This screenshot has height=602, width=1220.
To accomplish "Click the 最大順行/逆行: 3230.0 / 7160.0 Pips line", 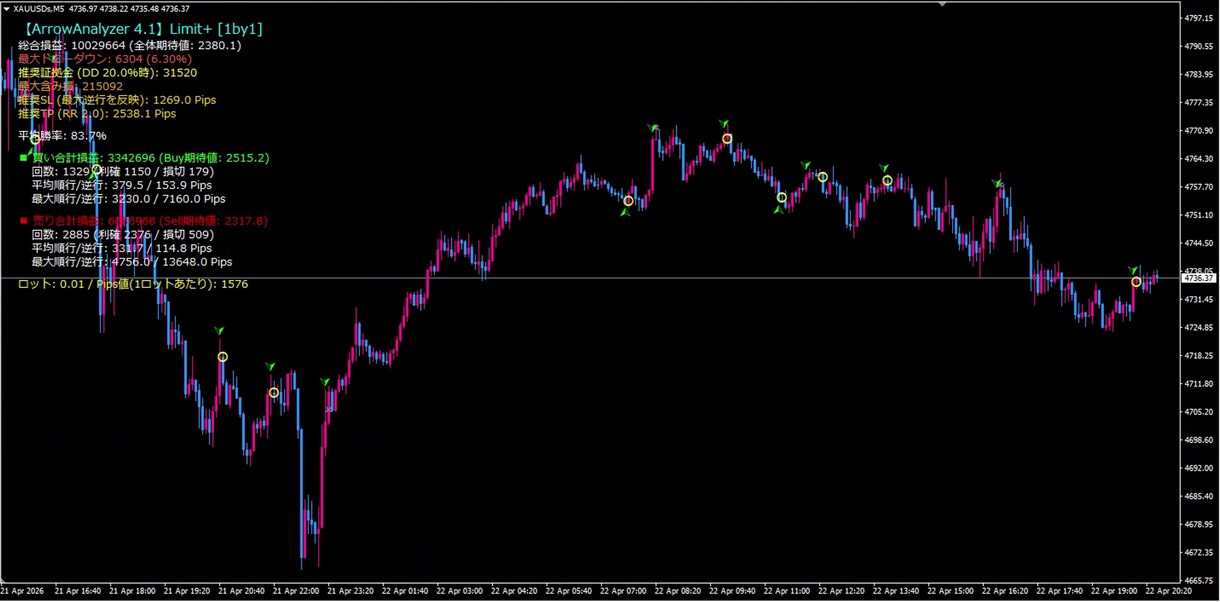I will coord(129,199).
